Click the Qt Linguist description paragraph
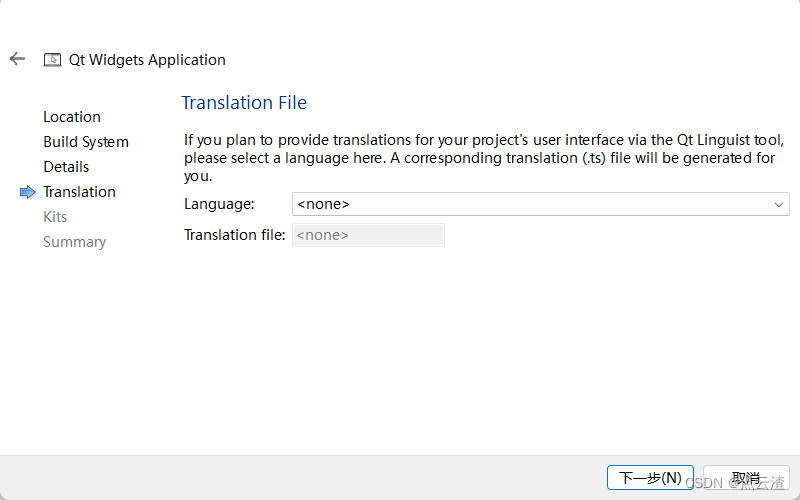Image resolution: width=800 pixels, height=500 pixels. click(480, 158)
